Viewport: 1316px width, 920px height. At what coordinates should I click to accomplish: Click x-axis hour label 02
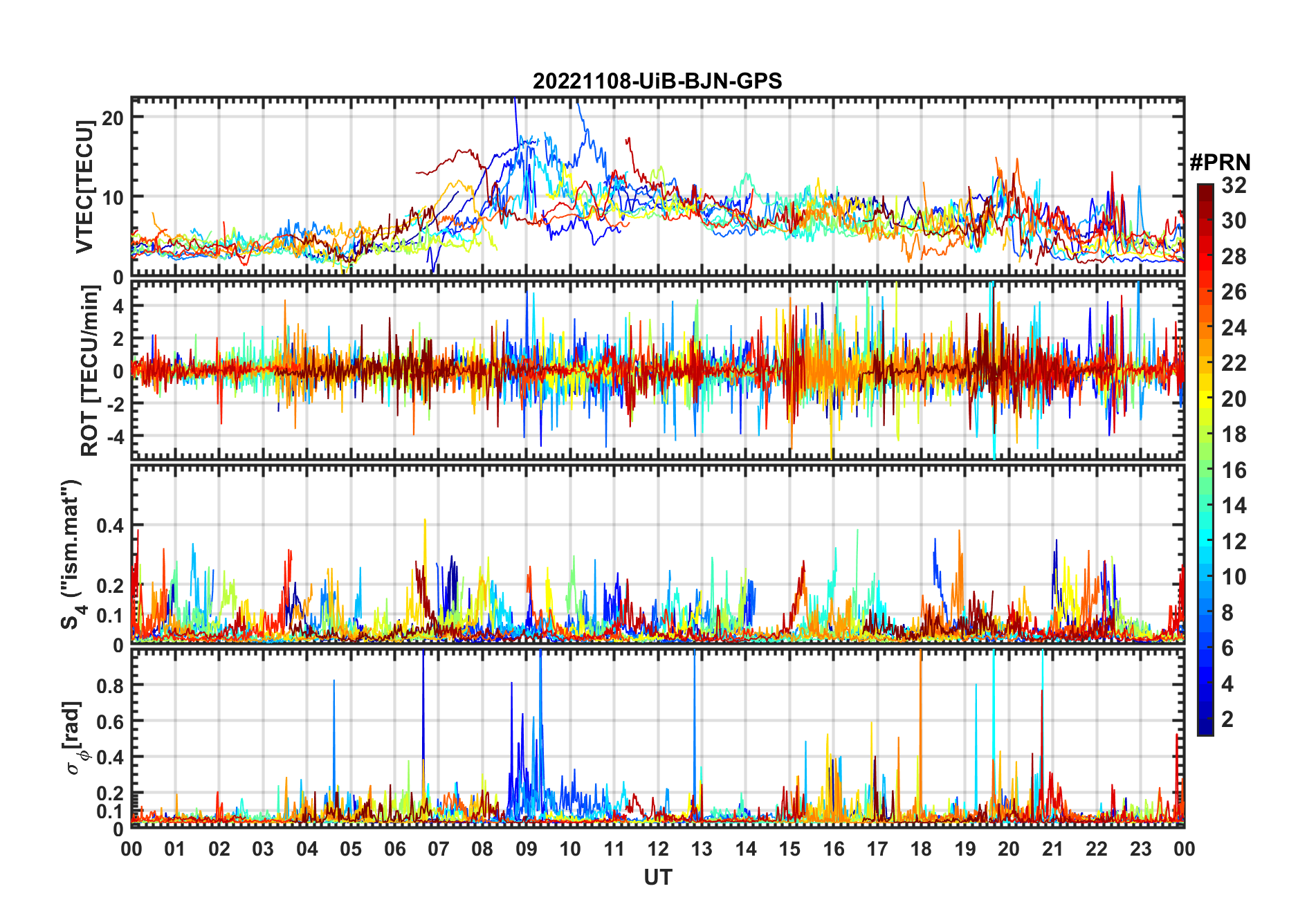click(x=219, y=849)
